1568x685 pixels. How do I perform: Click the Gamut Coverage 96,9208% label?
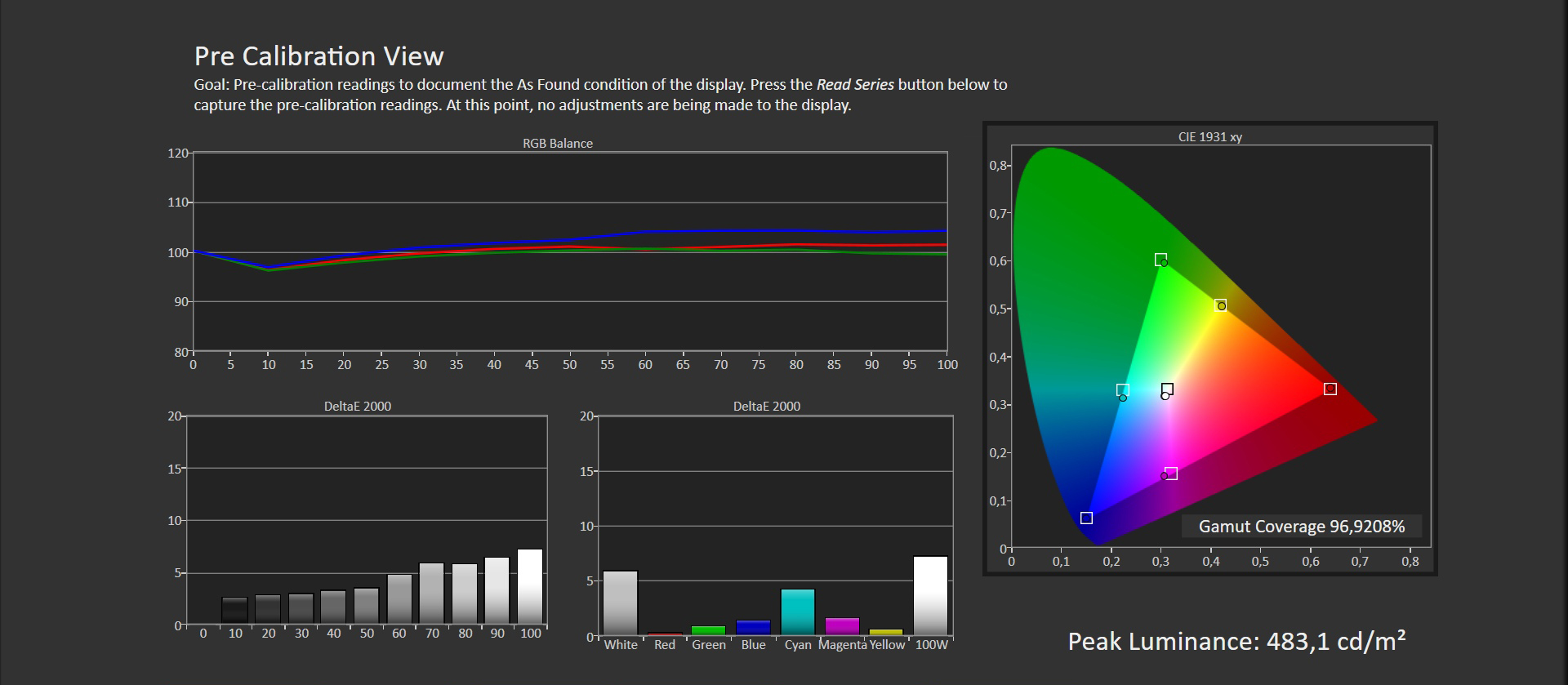1301,527
